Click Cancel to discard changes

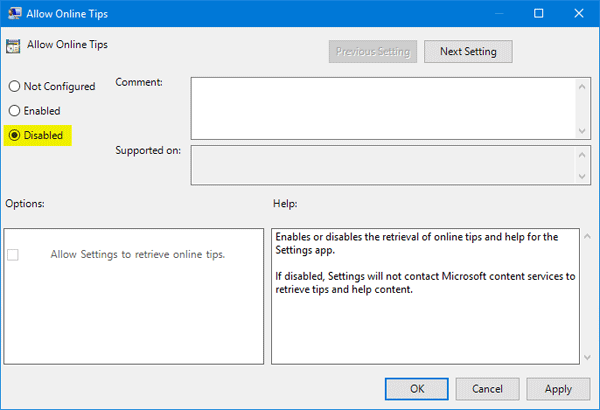tap(487, 388)
